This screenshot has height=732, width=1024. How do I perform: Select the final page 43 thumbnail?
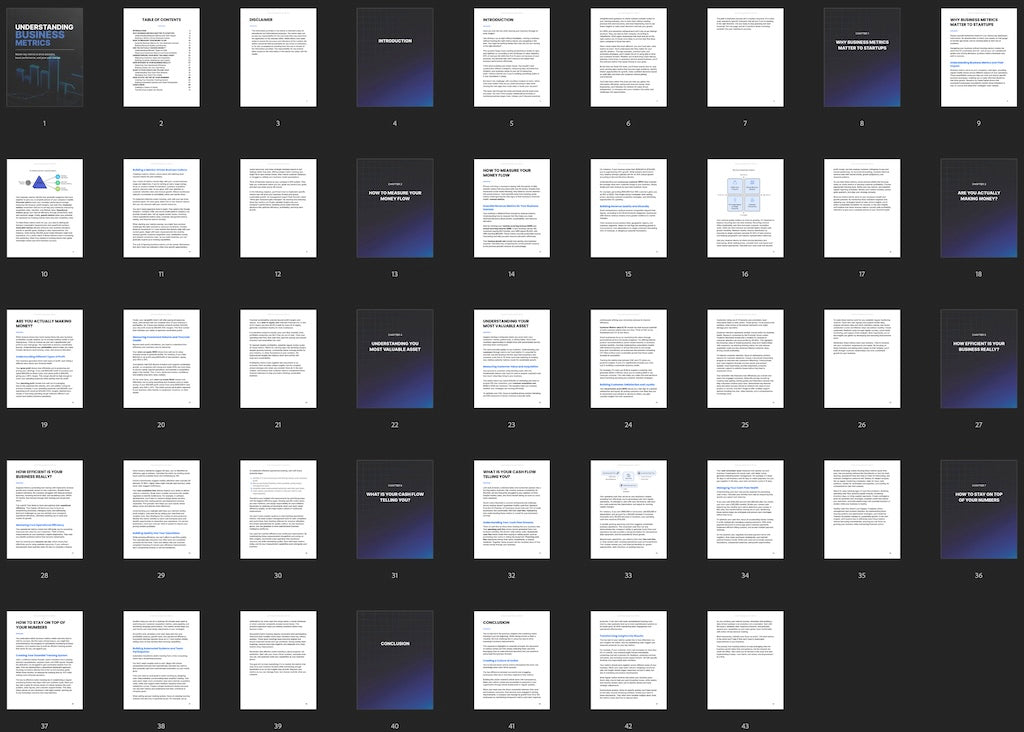tap(745, 658)
